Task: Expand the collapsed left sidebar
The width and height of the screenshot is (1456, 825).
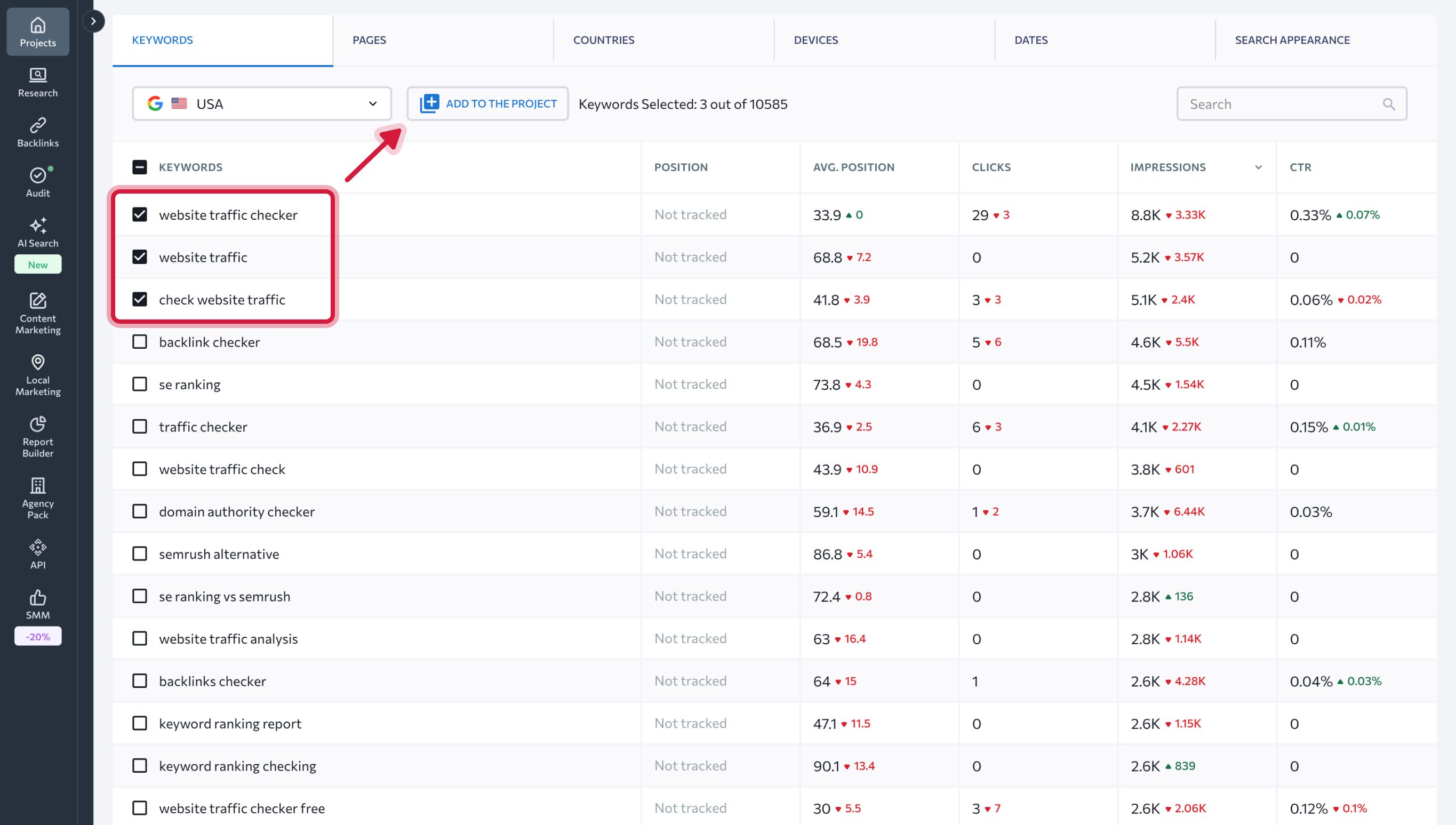Action: (x=93, y=21)
